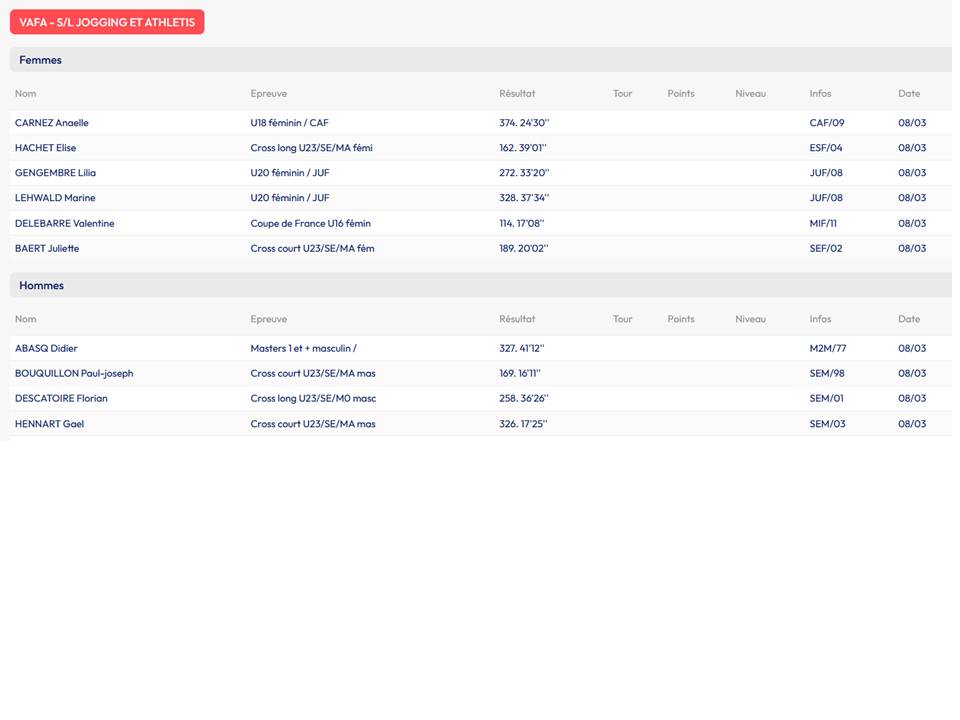Screen dimensions: 960x720
Task: Click the 162. 39'01'' result for HACHET Elise
Action: coord(523,148)
